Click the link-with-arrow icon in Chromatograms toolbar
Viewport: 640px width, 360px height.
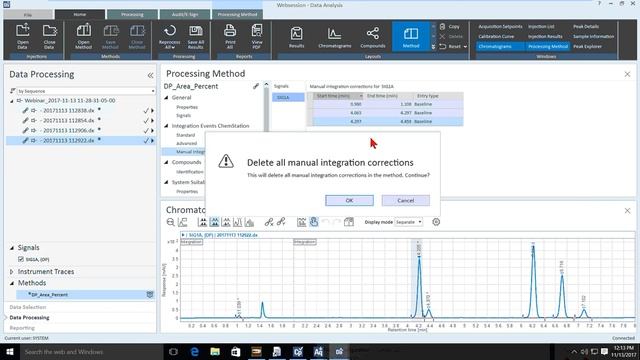tap(281, 222)
